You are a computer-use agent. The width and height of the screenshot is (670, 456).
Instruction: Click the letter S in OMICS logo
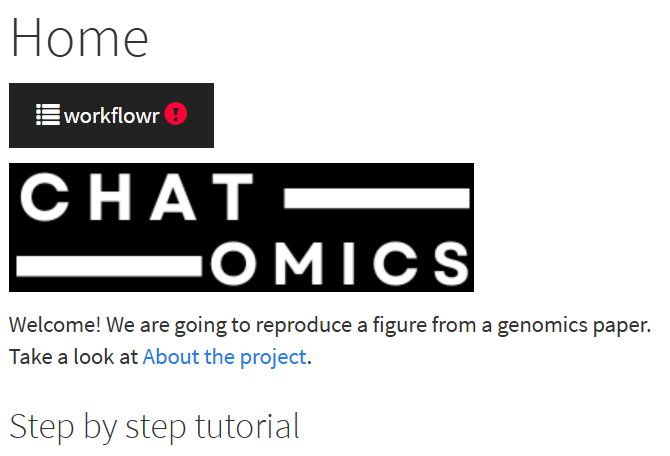(x=445, y=262)
